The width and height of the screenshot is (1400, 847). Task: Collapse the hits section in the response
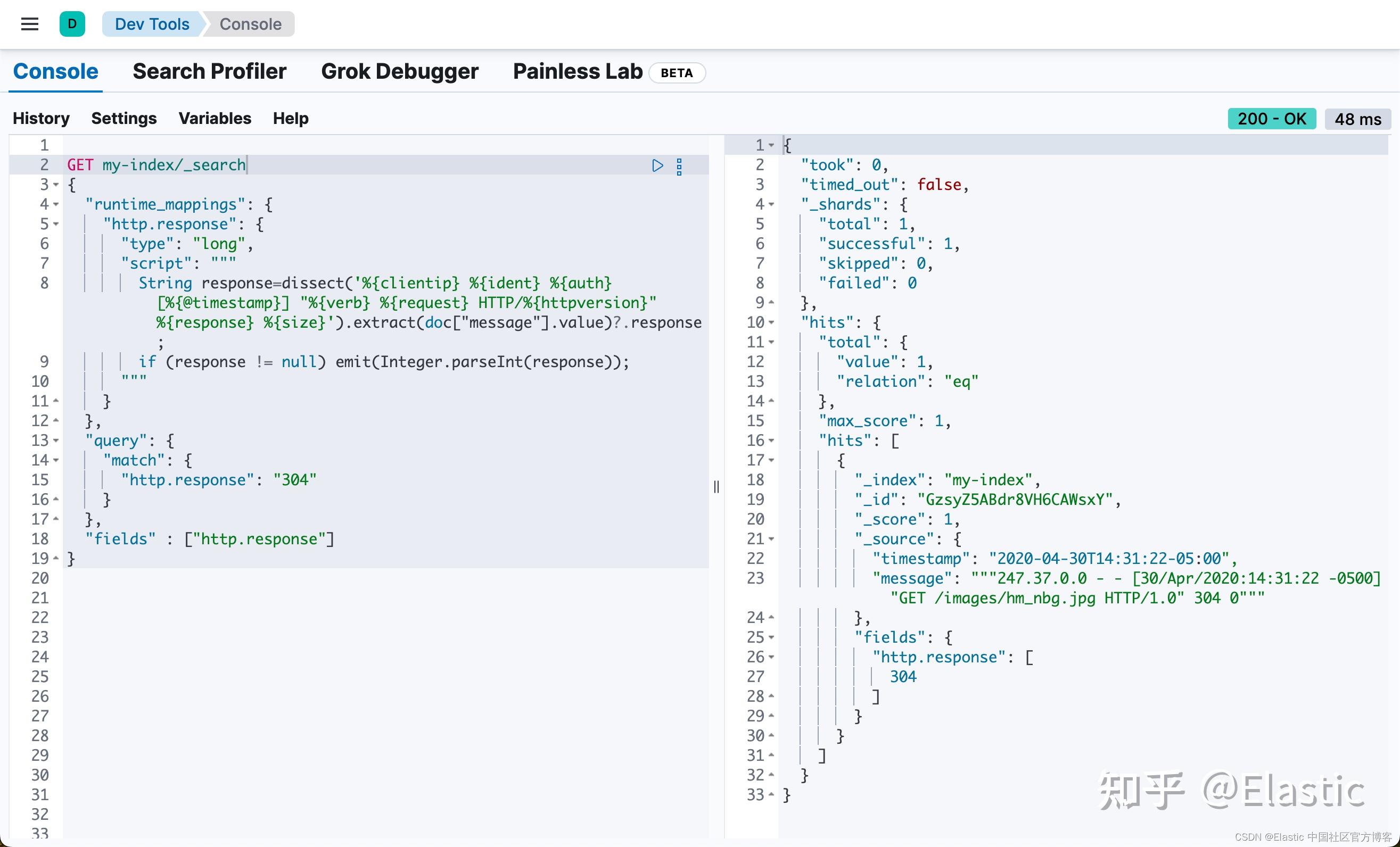[x=771, y=322]
